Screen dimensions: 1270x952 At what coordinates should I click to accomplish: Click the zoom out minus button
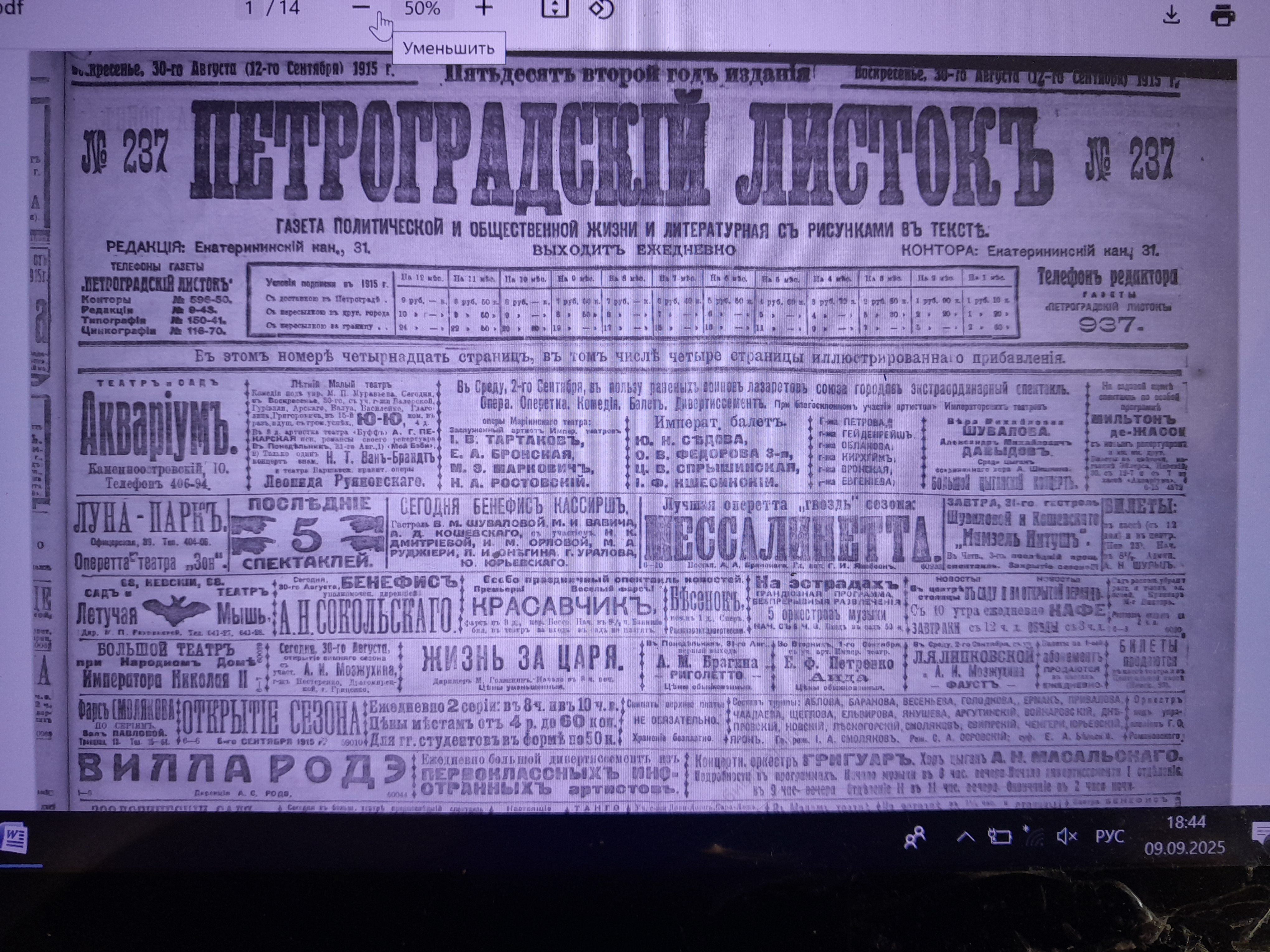[360, 7]
